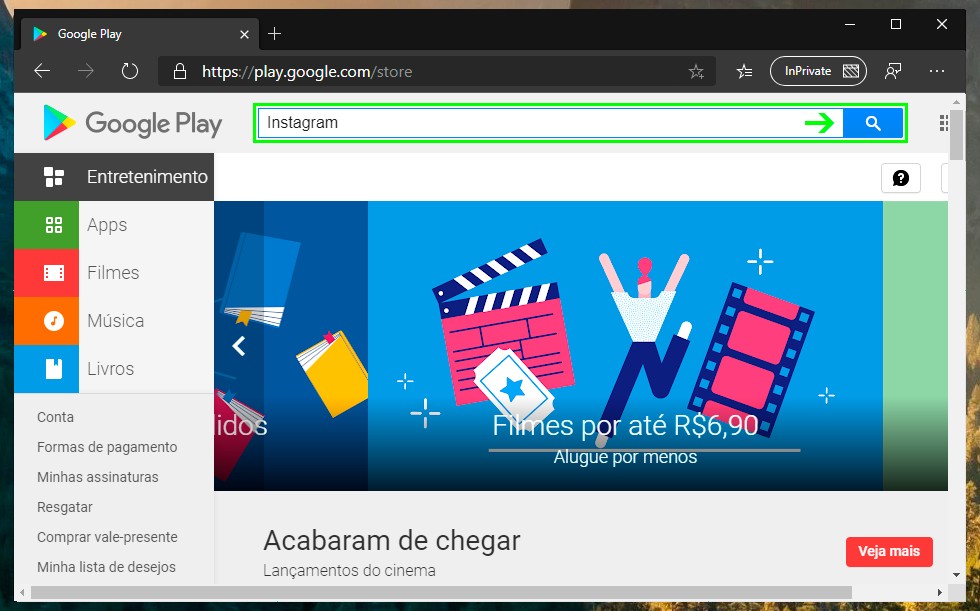Open the Música category
Image resolution: width=980 pixels, height=611 pixels.
114,321
